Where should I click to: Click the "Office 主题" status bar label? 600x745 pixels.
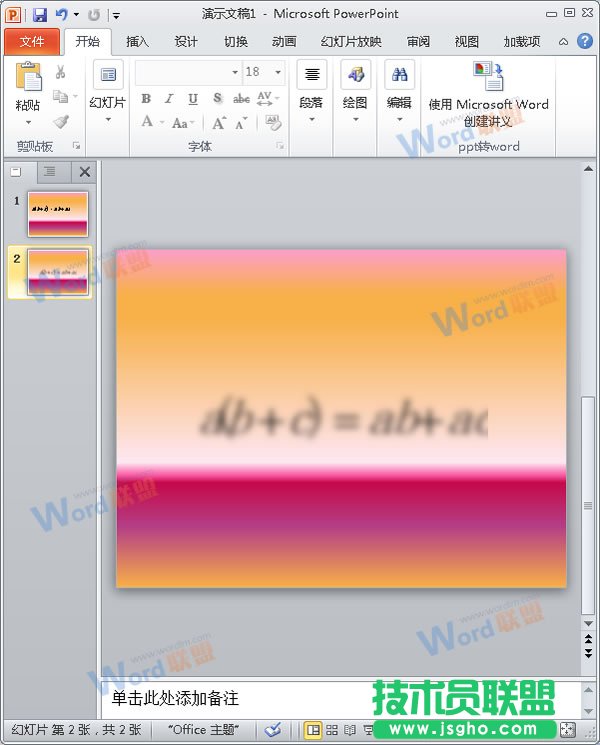tap(203, 730)
